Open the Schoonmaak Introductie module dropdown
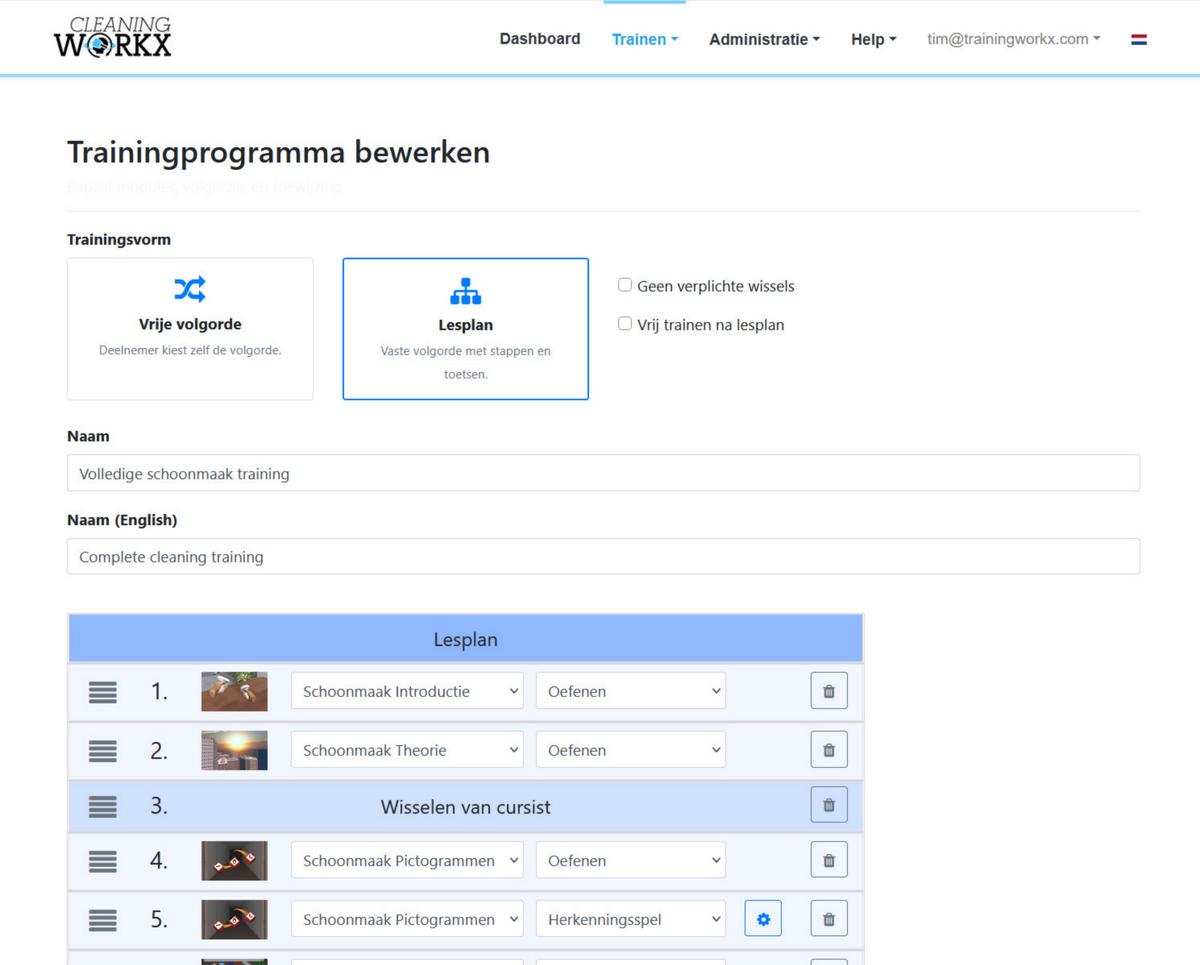This screenshot has height=965, width=1200. pos(407,691)
